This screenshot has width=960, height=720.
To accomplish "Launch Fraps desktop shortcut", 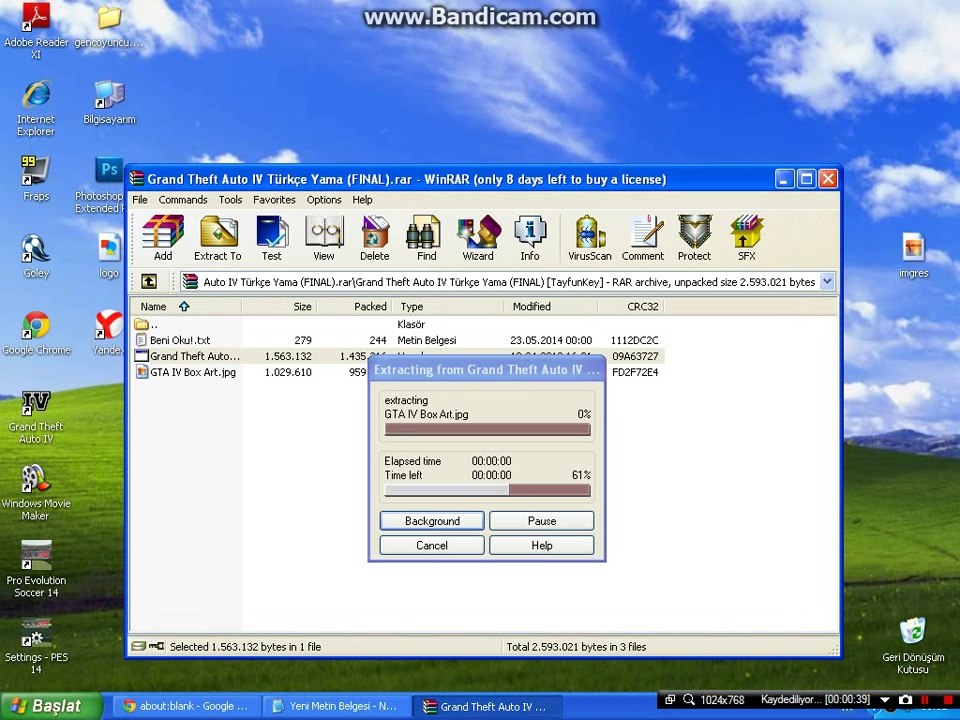I will coord(36,178).
